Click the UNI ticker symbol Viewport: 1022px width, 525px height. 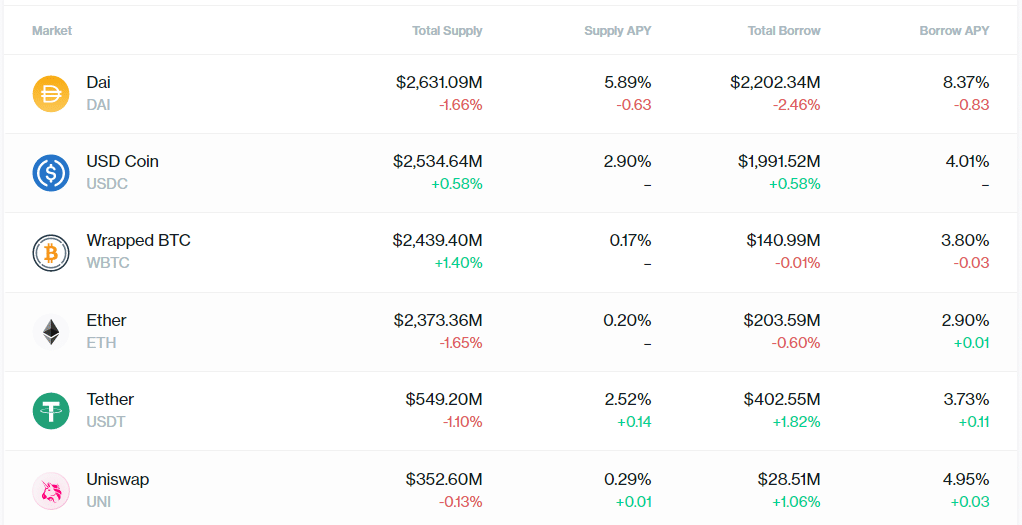(x=99, y=502)
